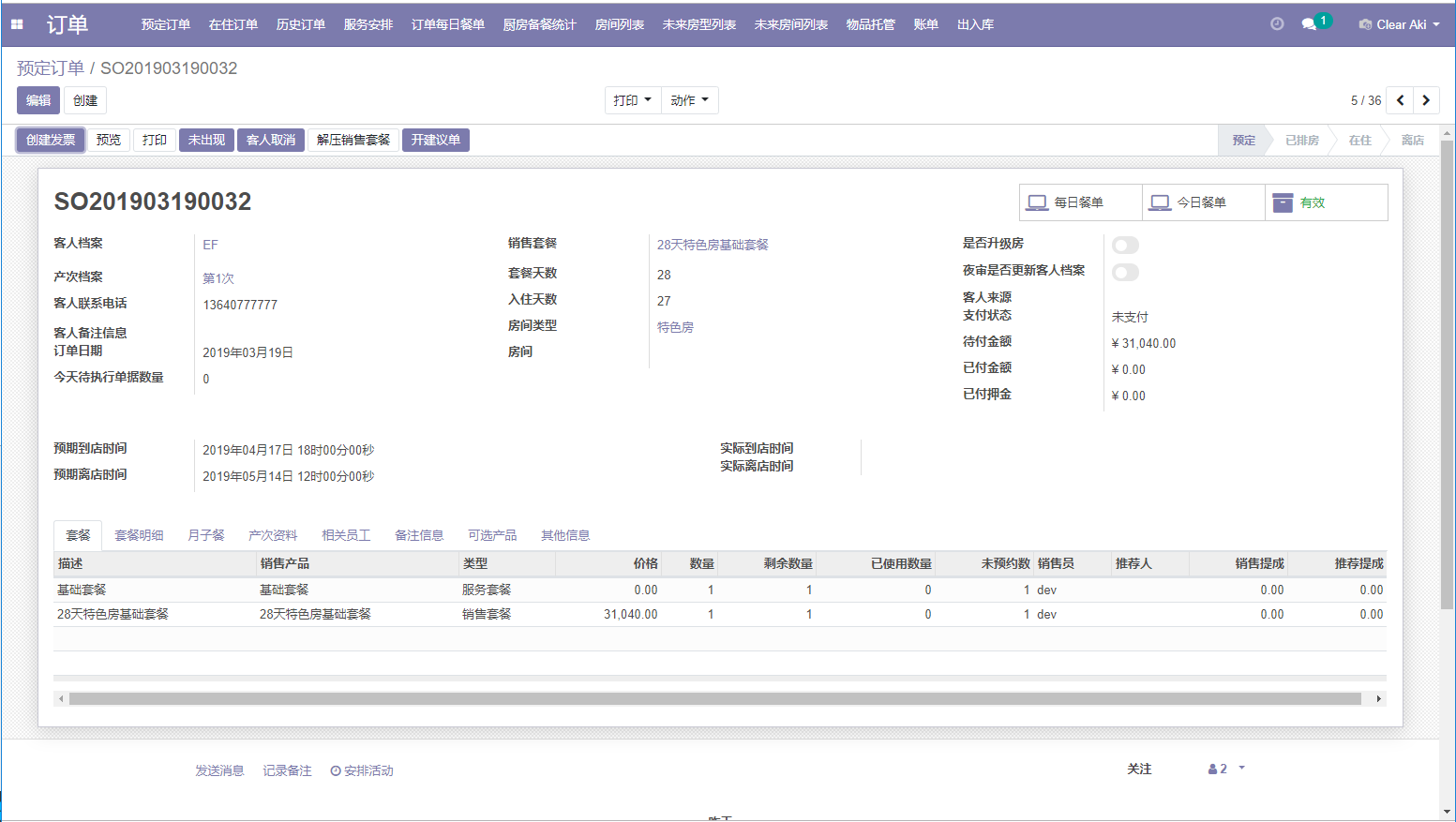Screen dimensions: 1456x822
Task: Switch to the 相关员工 tab
Action: click(x=346, y=535)
